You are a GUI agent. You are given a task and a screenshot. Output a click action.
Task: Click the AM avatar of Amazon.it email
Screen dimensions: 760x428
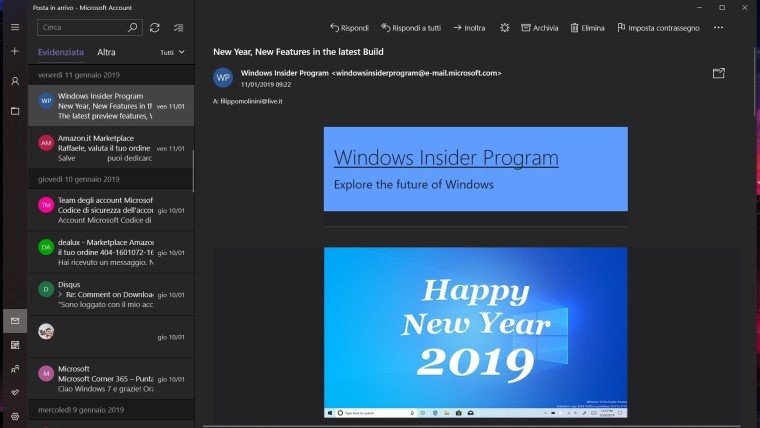click(46, 143)
